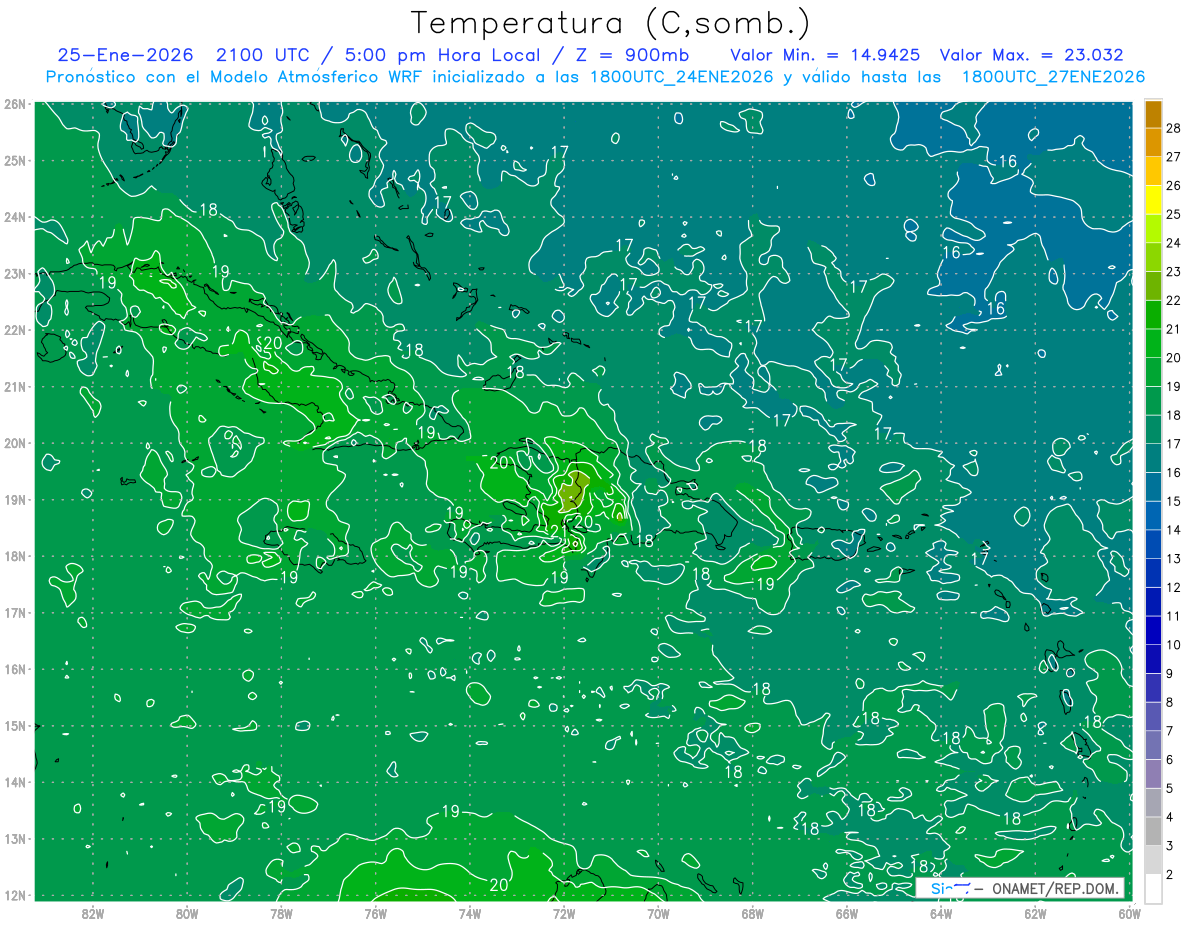Click the longitude axis label "82W"
The height and width of the screenshot is (927, 1200).
click(93, 913)
